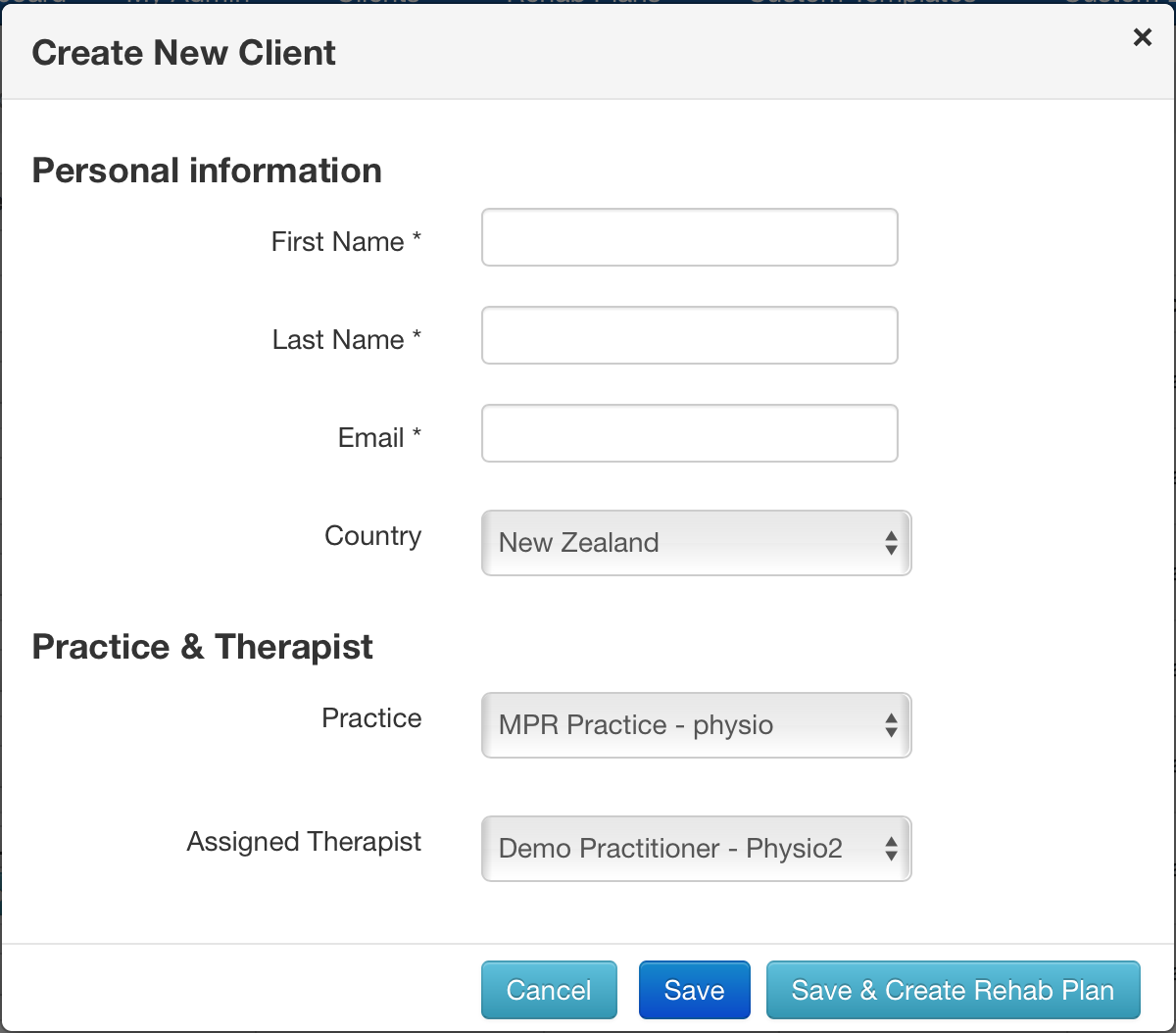Close the Create New Client dialog
Screen dimensions: 1176x1033
1142,38
